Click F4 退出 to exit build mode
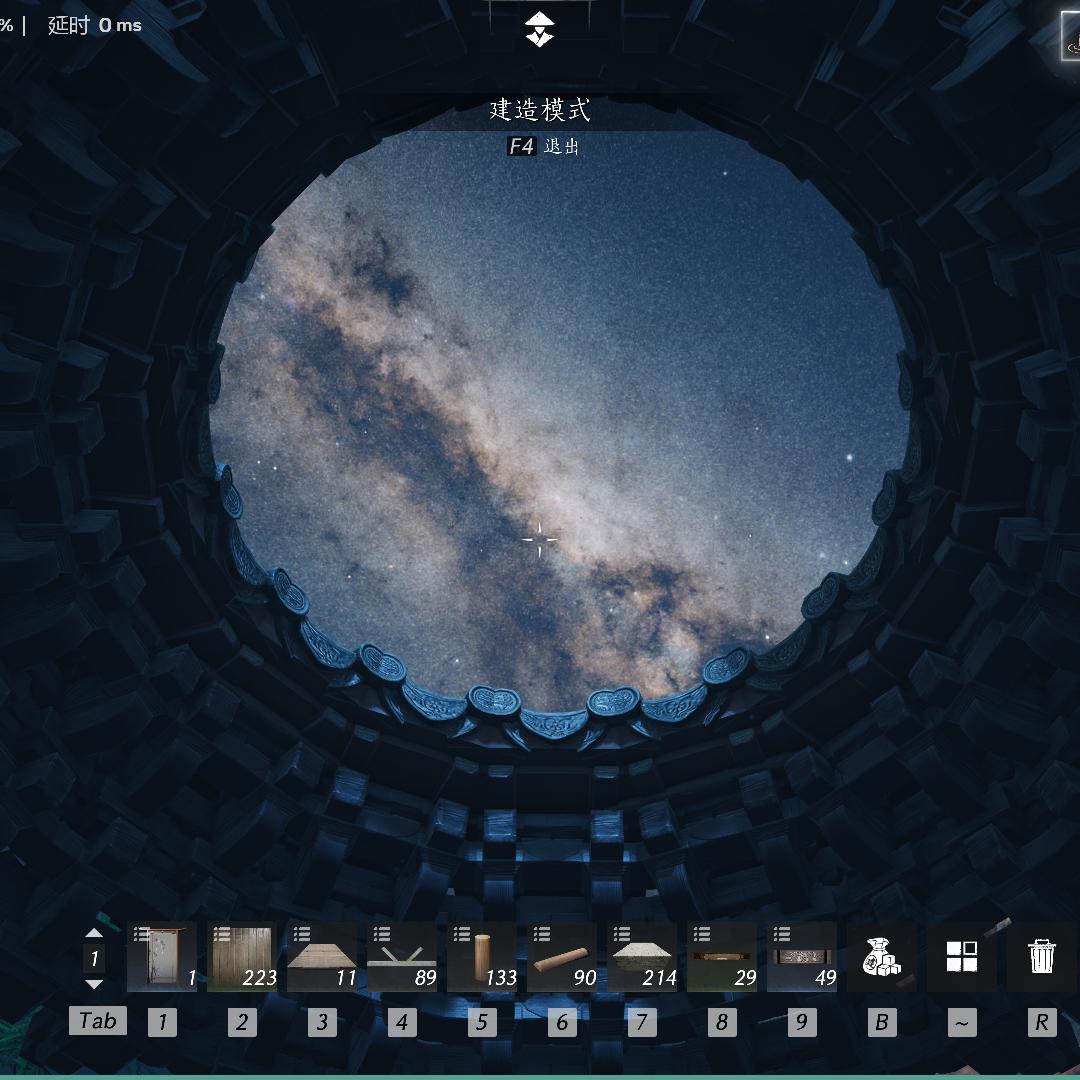This screenshot has height=1080, width=1080. [x=541, y=146]
